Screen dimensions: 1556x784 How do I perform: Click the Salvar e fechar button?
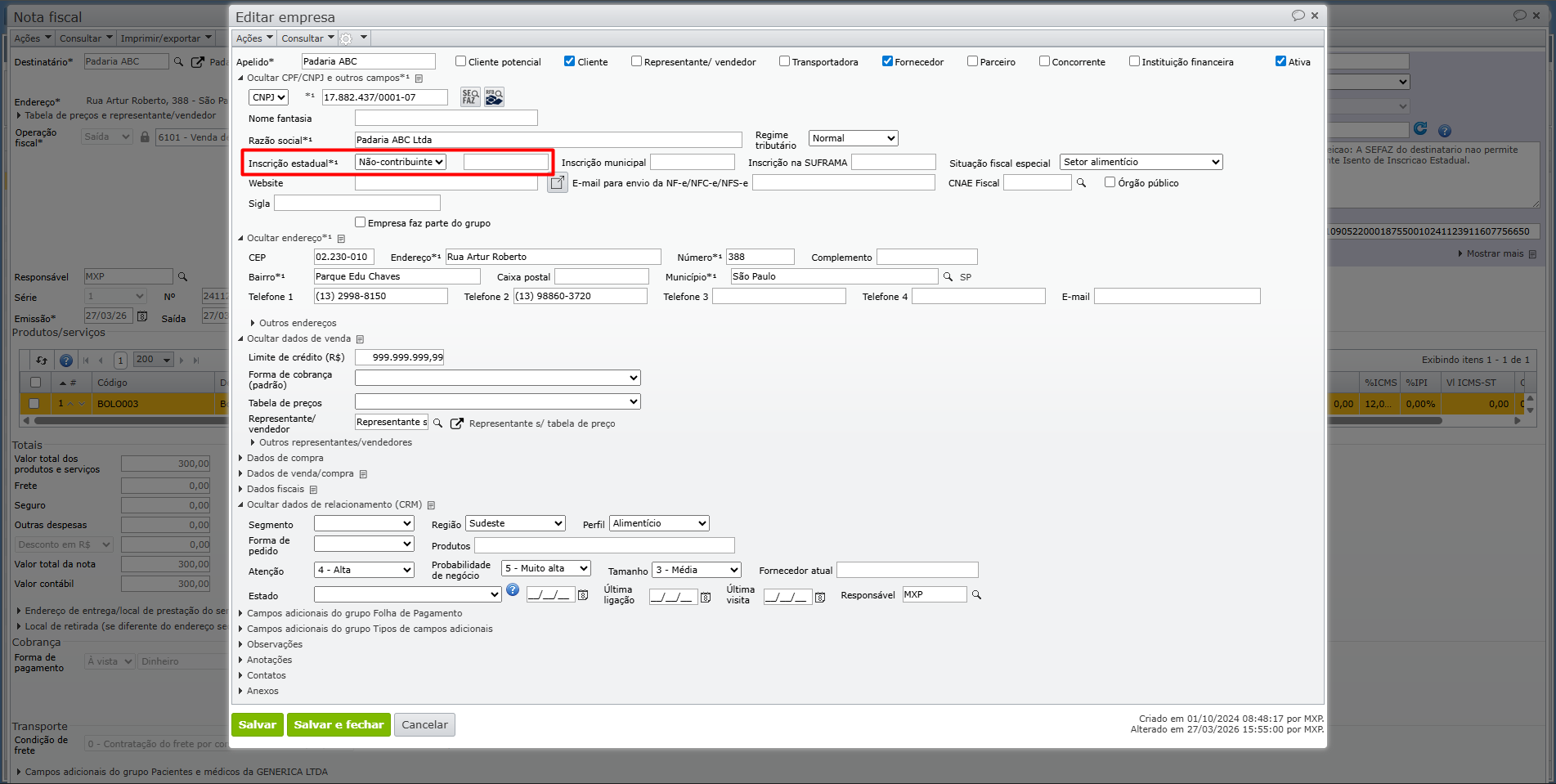(x=339, y=724)
